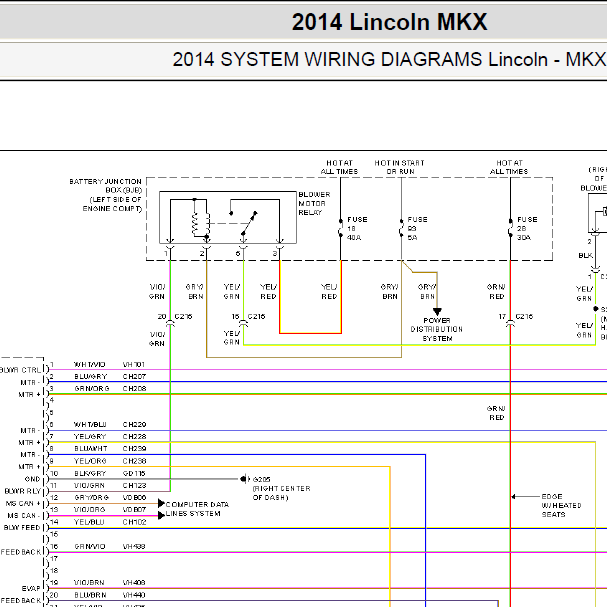Select the "(RIGHT CENTER OF DASH)" note

[x=281, y=493]
